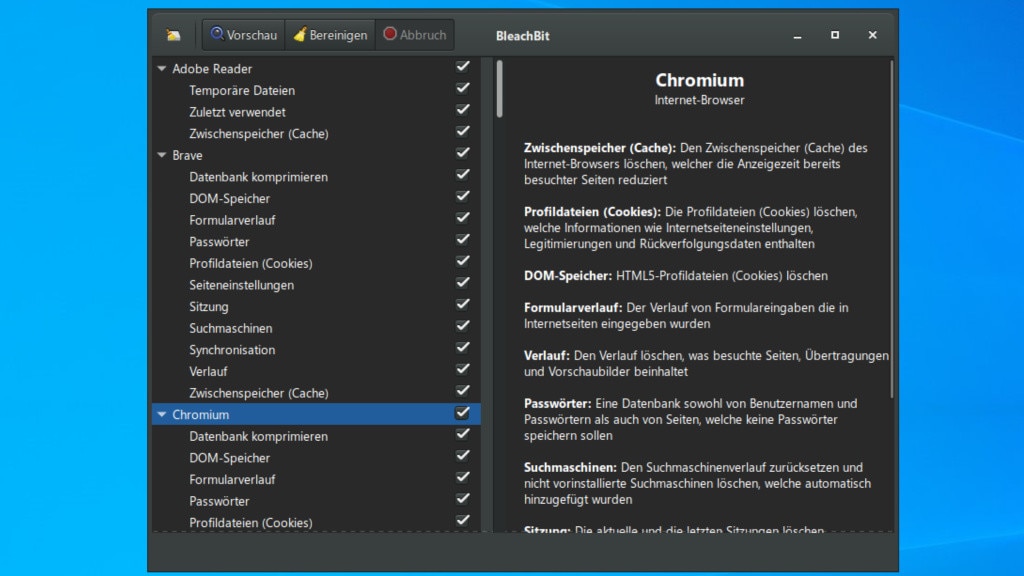Screen dimensions: 1024x576
Task: Click the Vorschau magnifier icon
Action: point(217,34)
